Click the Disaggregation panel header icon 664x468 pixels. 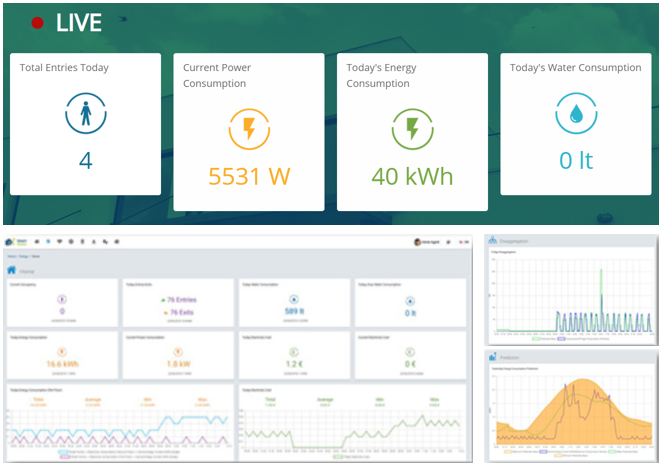492,241
